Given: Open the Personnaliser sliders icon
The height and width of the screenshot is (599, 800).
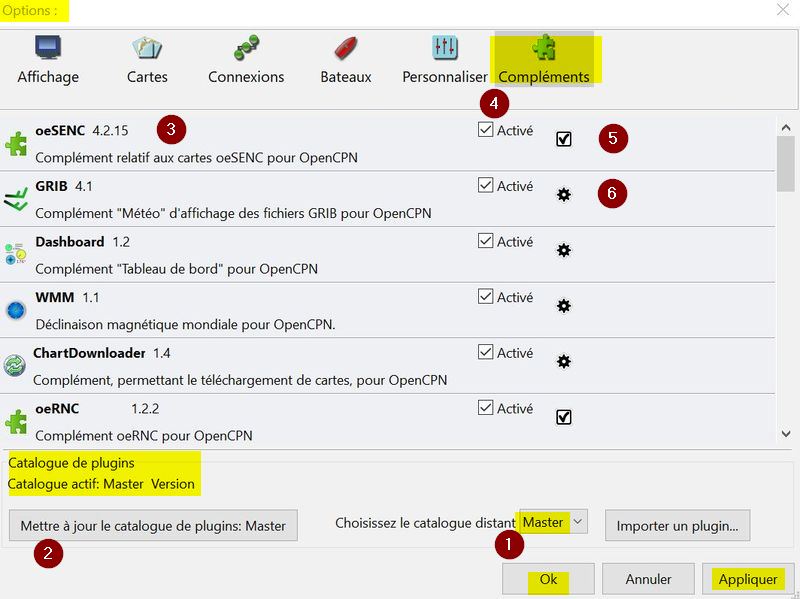Looking at the screenshot, I should [x=444, y=48].
